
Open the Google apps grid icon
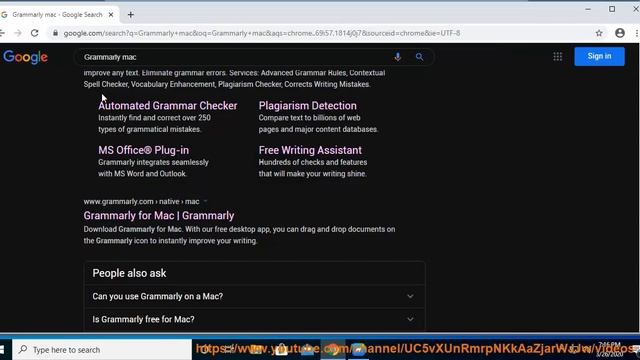pyautogui.click(x=558, y=57)
